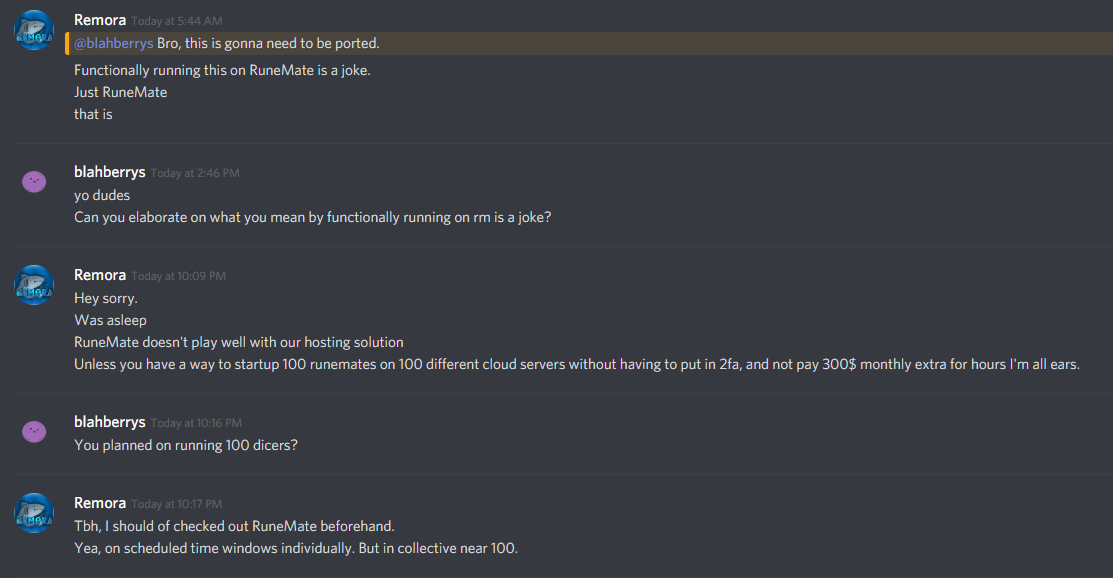Click the 'Today at 5:44 AM' timestamp
The height and width of the screenshot is (578, 1113).
177,21
